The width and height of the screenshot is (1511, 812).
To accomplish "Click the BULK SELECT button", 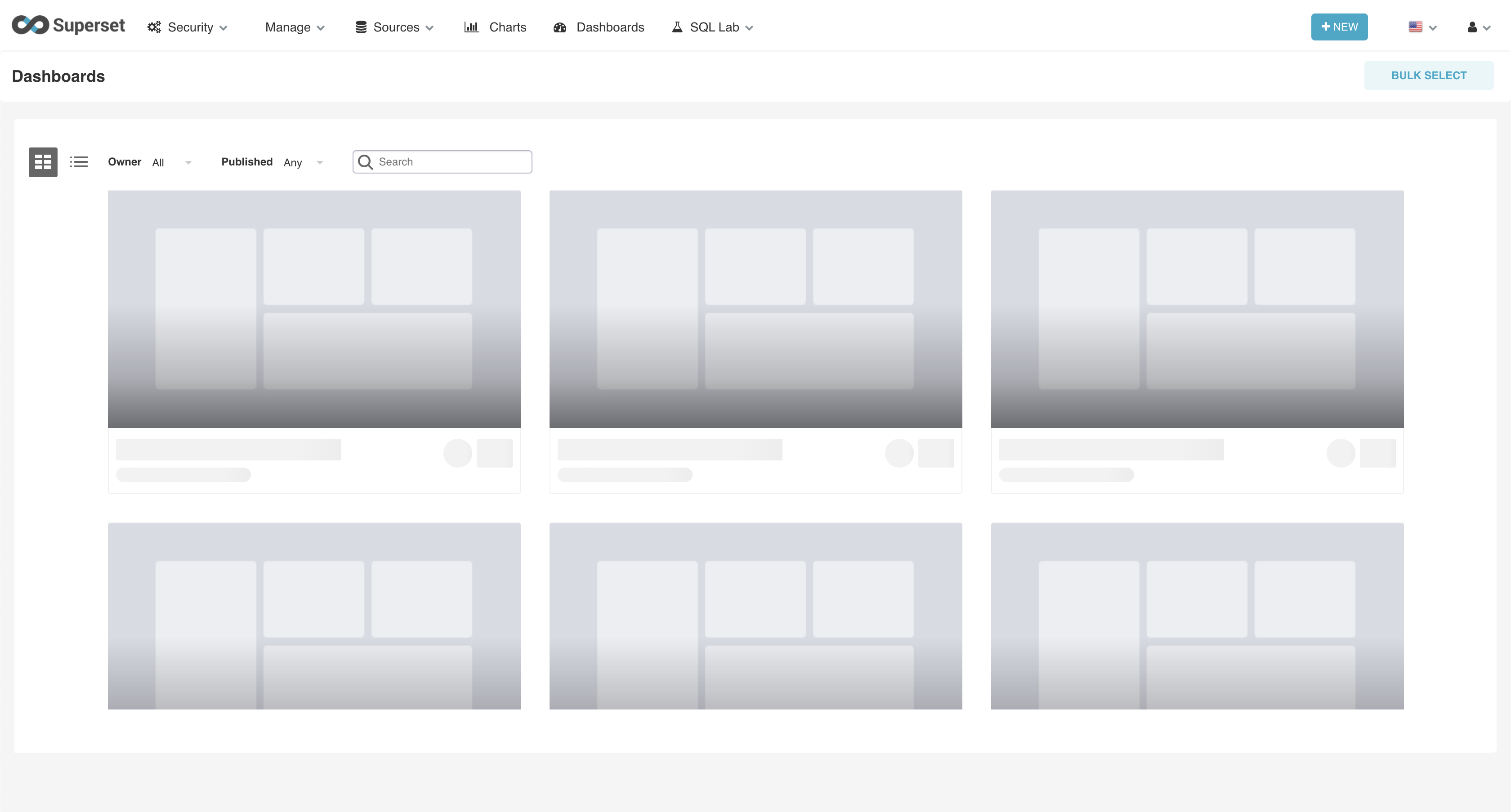I will tap(1428, 76).
